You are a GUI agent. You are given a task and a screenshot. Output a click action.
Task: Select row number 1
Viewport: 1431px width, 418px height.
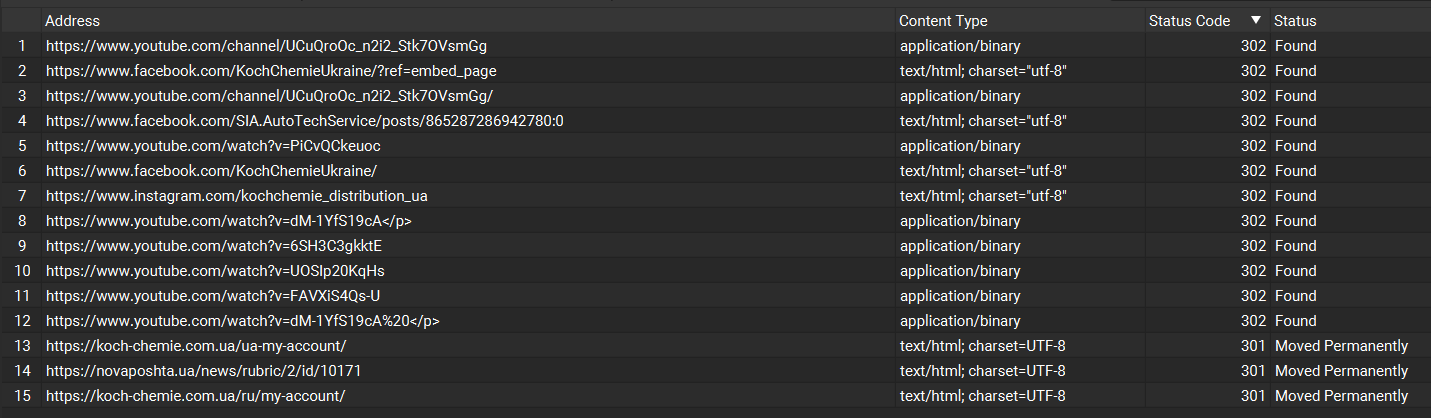(x=21, y=46)
